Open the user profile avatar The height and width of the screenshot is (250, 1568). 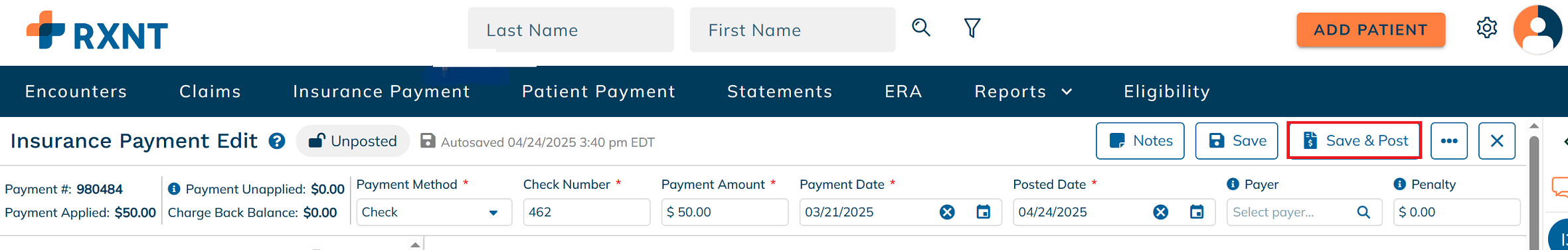(x=1537, y=29)
